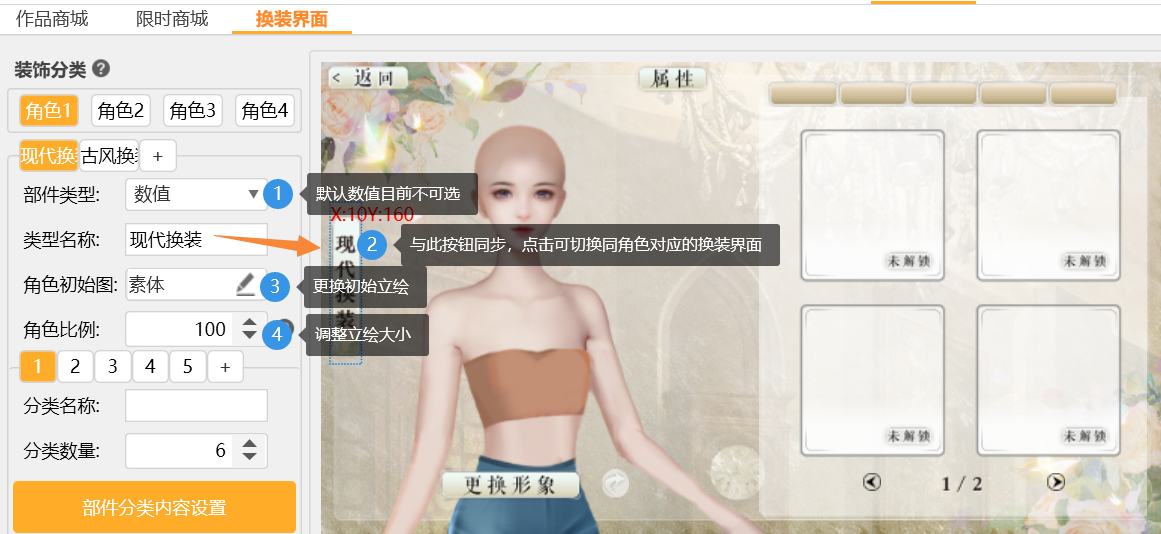Decrease 分类数量 with the down arrow
This screenshot has height=534, width=1161.
tap(249, 458)
